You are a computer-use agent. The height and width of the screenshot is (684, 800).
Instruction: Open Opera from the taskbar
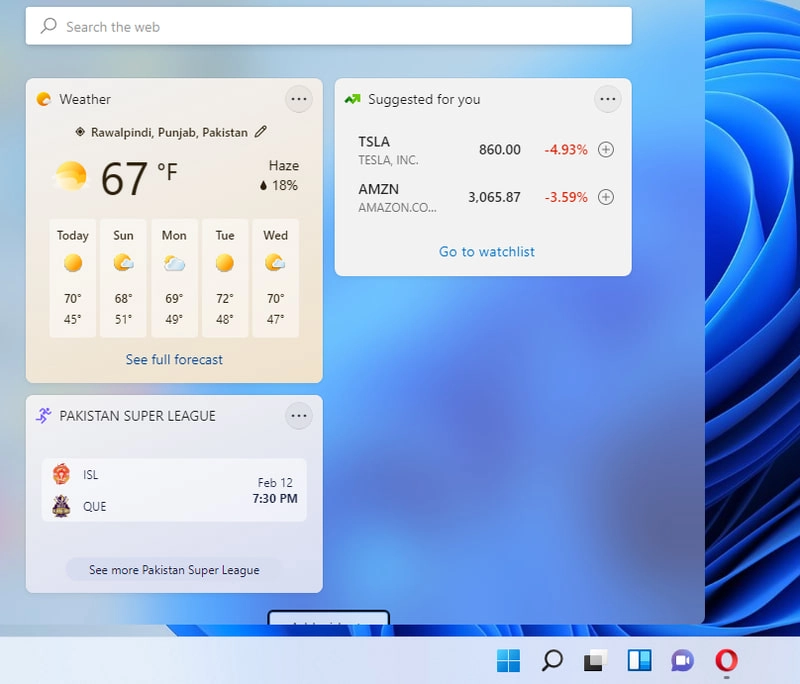727,660
